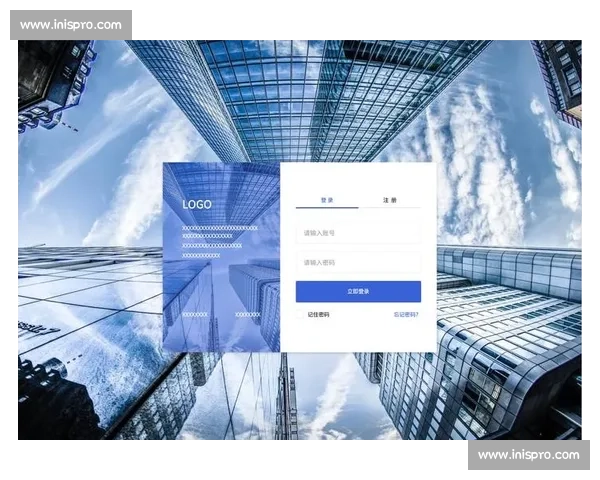Click the bottom-right www.inispro.com watermark
The width and height of the screenshot is (600, 480).
click(x=528, y=455)
